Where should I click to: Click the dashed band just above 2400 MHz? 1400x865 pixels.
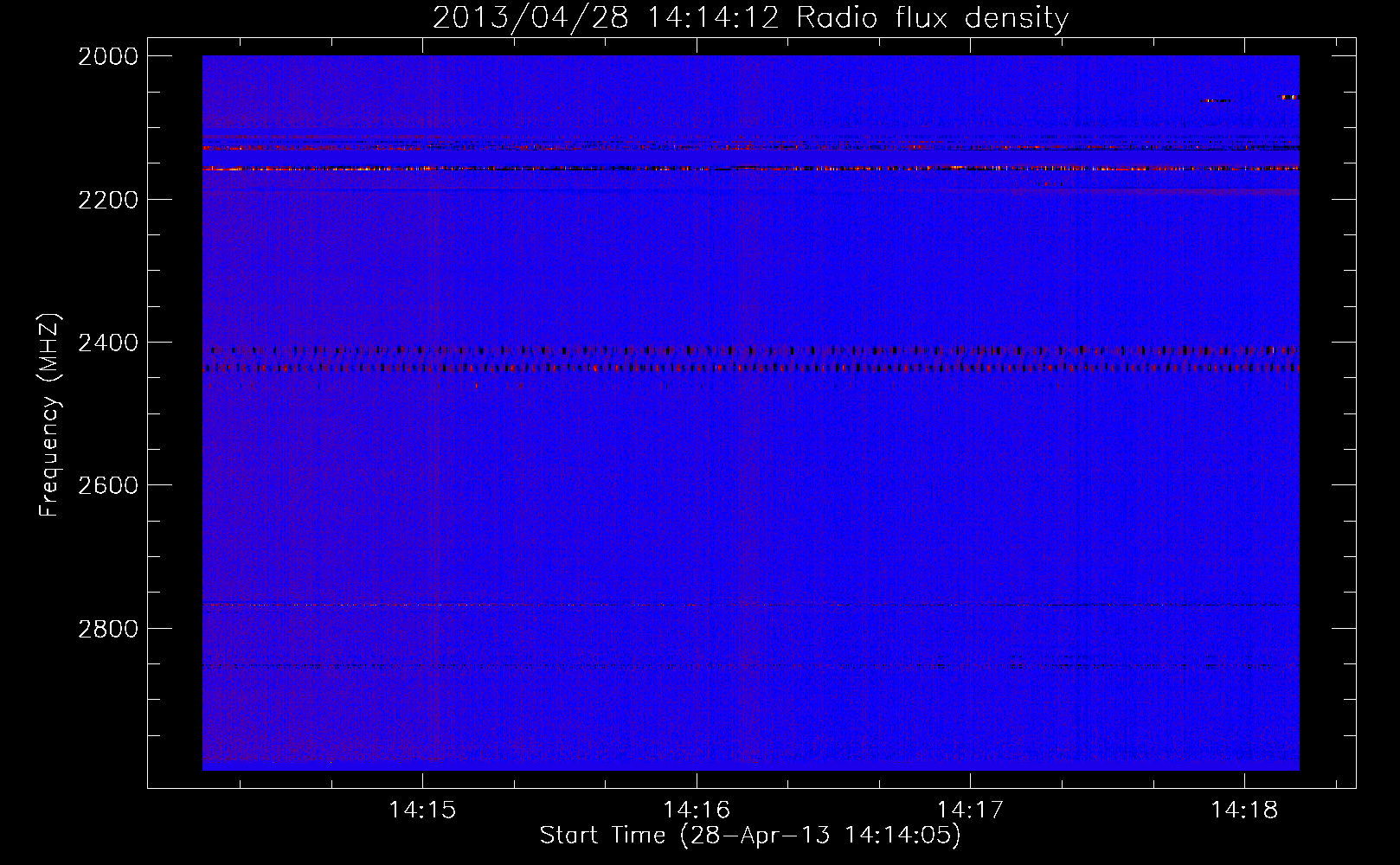750,350
